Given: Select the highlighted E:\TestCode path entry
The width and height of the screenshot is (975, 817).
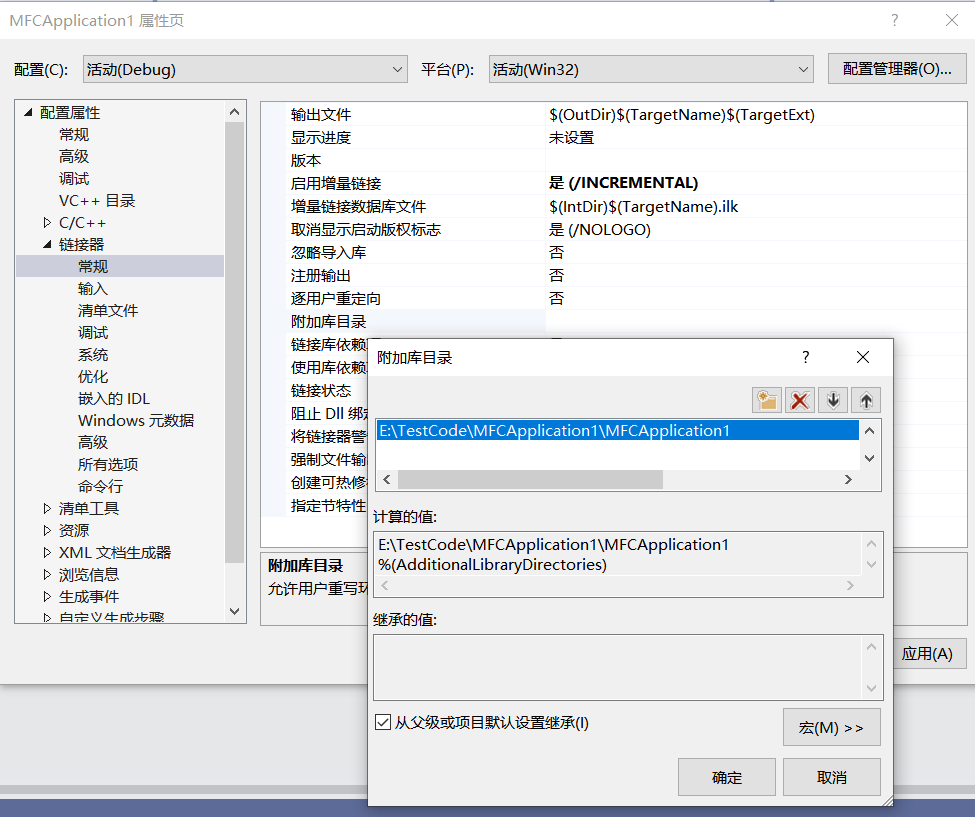Looking at the screenshot, I should 617,430.
